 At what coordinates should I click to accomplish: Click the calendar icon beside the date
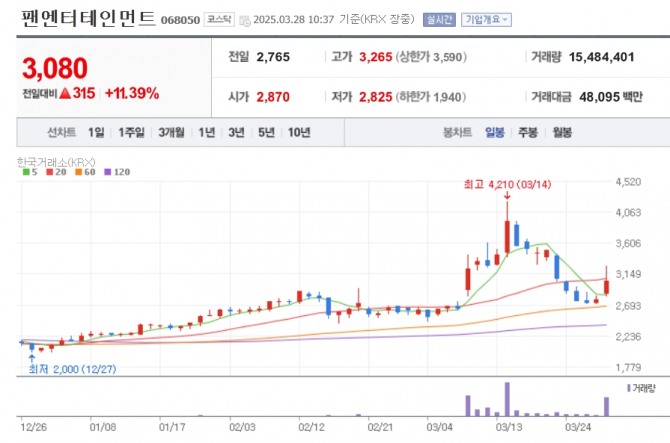(245, 19)
